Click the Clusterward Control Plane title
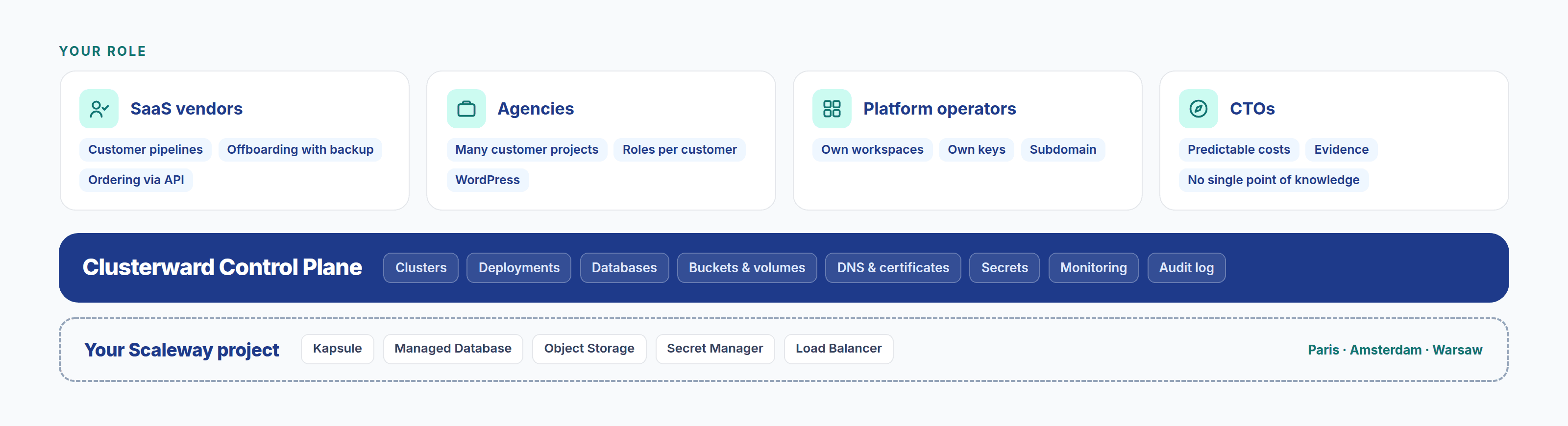The width and height of the screenshot is (1568, 426). click(x=222, y=268)
